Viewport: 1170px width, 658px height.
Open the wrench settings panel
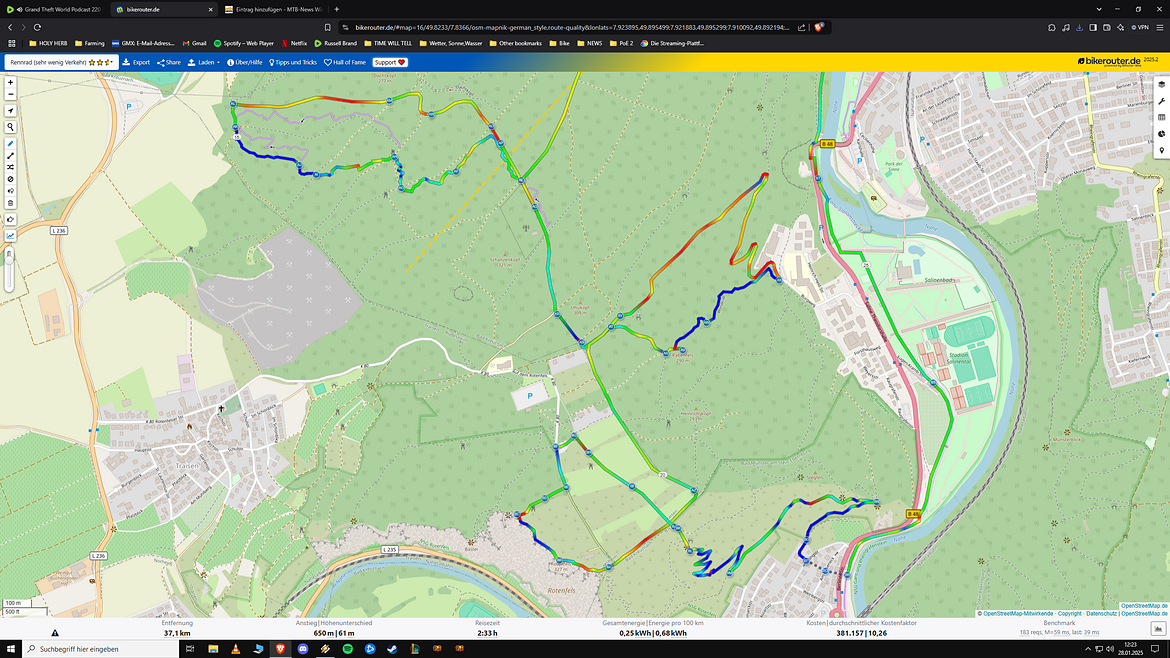(1161, 101)
